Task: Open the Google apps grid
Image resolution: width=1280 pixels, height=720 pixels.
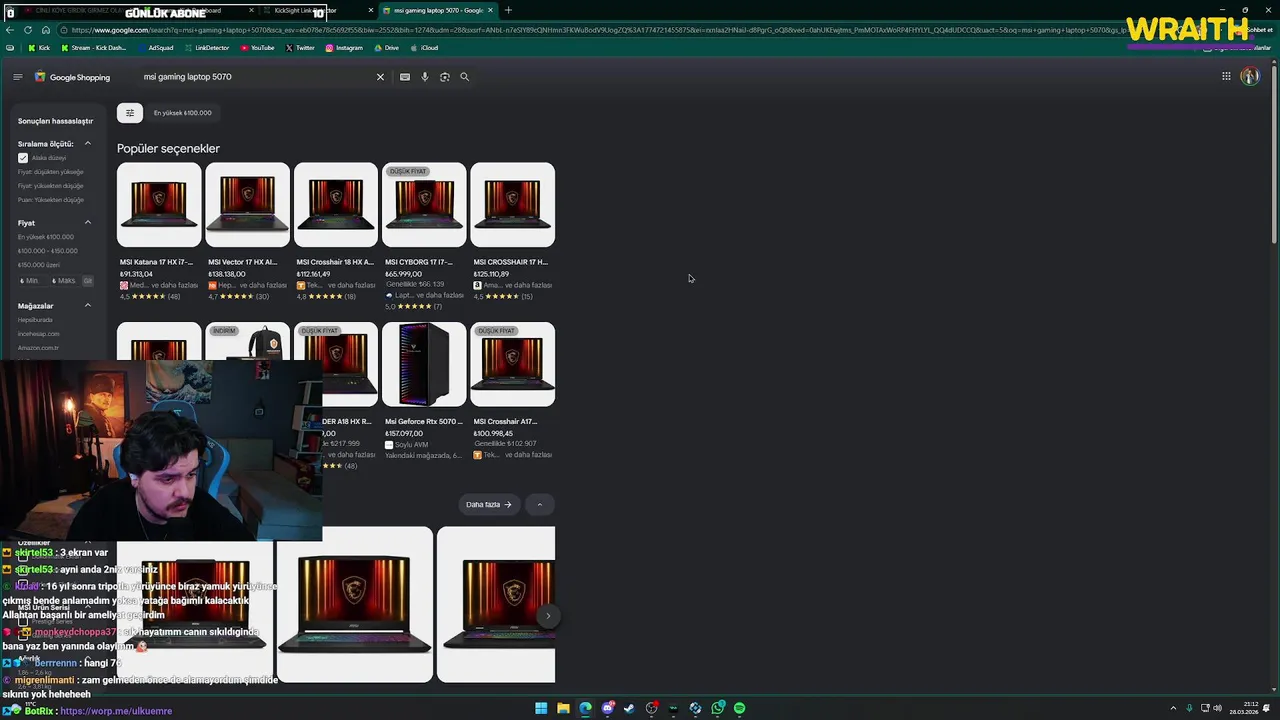Action: pos(1226,76)
